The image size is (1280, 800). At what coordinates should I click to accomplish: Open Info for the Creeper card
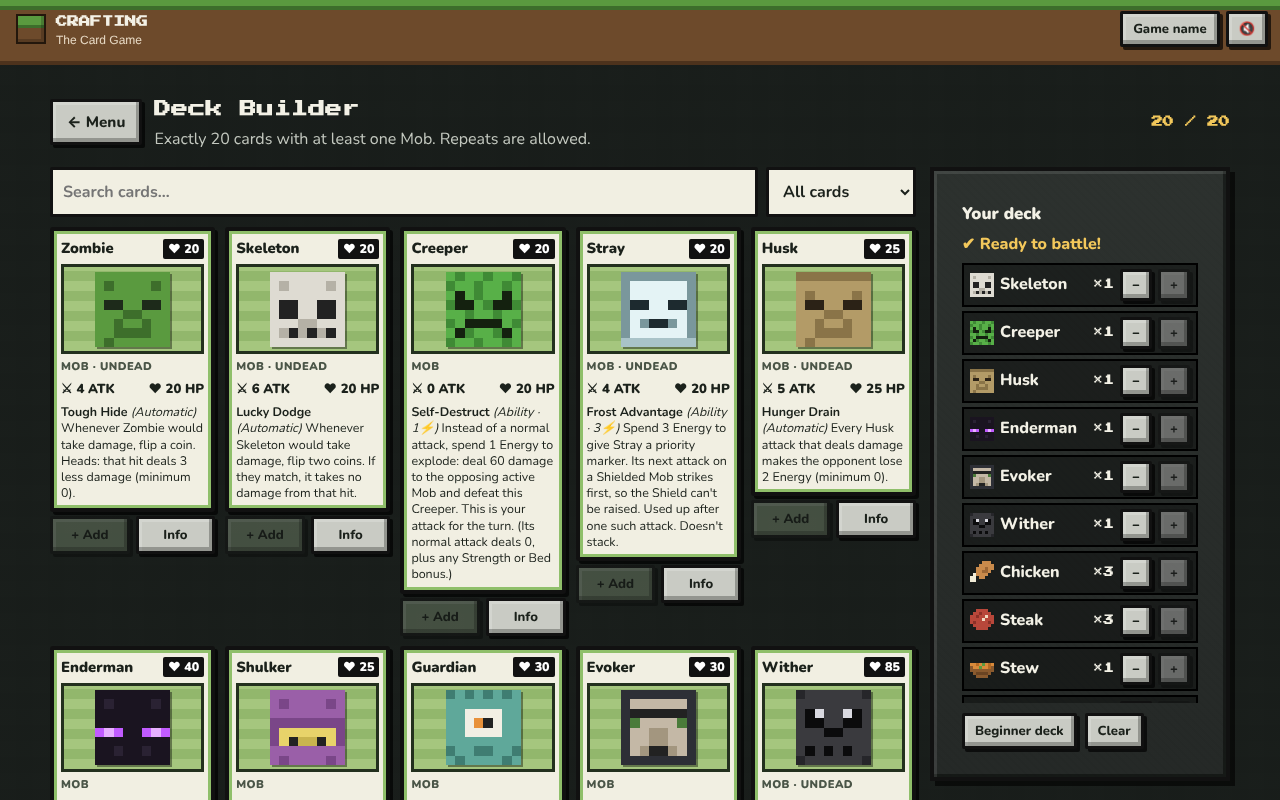(526, 617)
